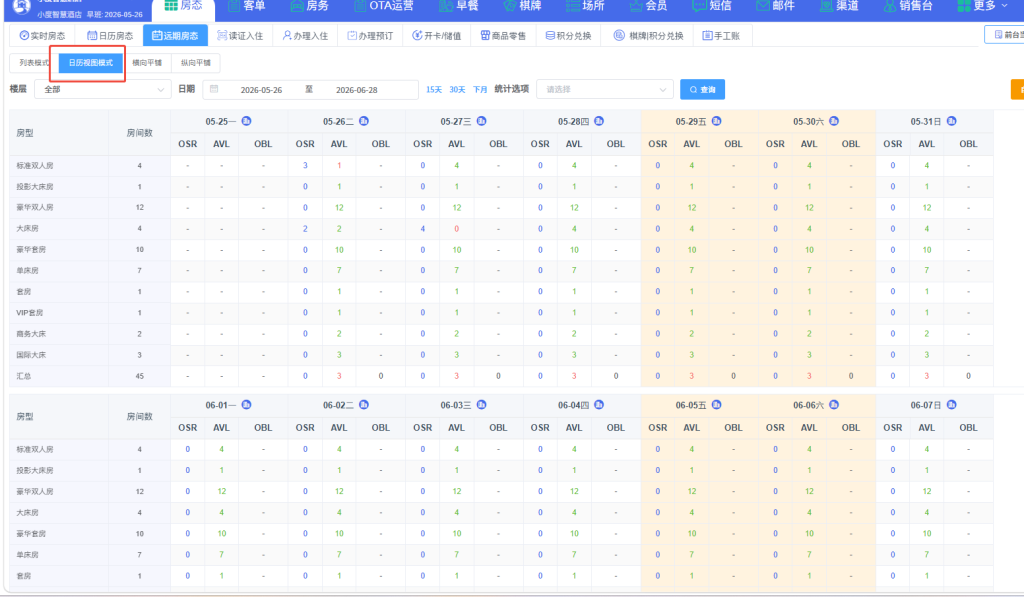Open the 棋牌 top menu
The image size is (1024, 597).
522,6
